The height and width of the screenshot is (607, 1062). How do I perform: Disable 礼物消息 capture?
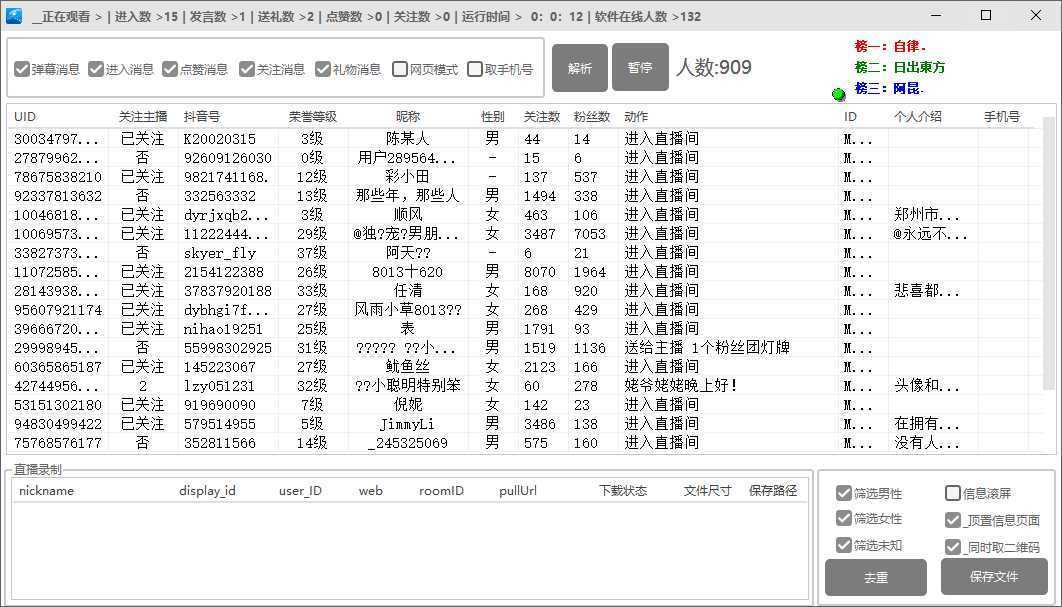pyautogui.click(x=322, y=69)
